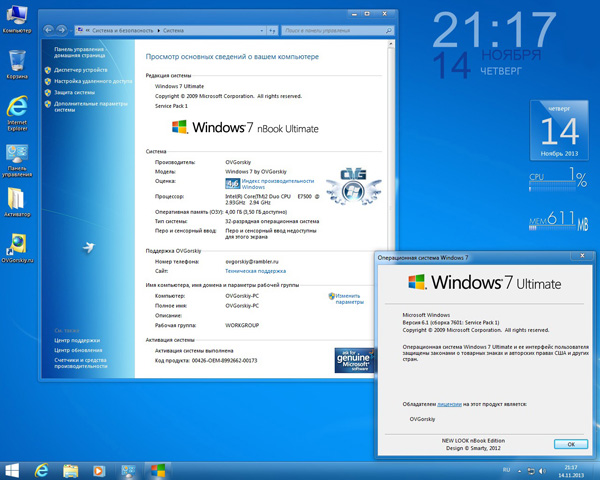
Task: Click the OVG winged logo
Action: [x=353, y=186]
